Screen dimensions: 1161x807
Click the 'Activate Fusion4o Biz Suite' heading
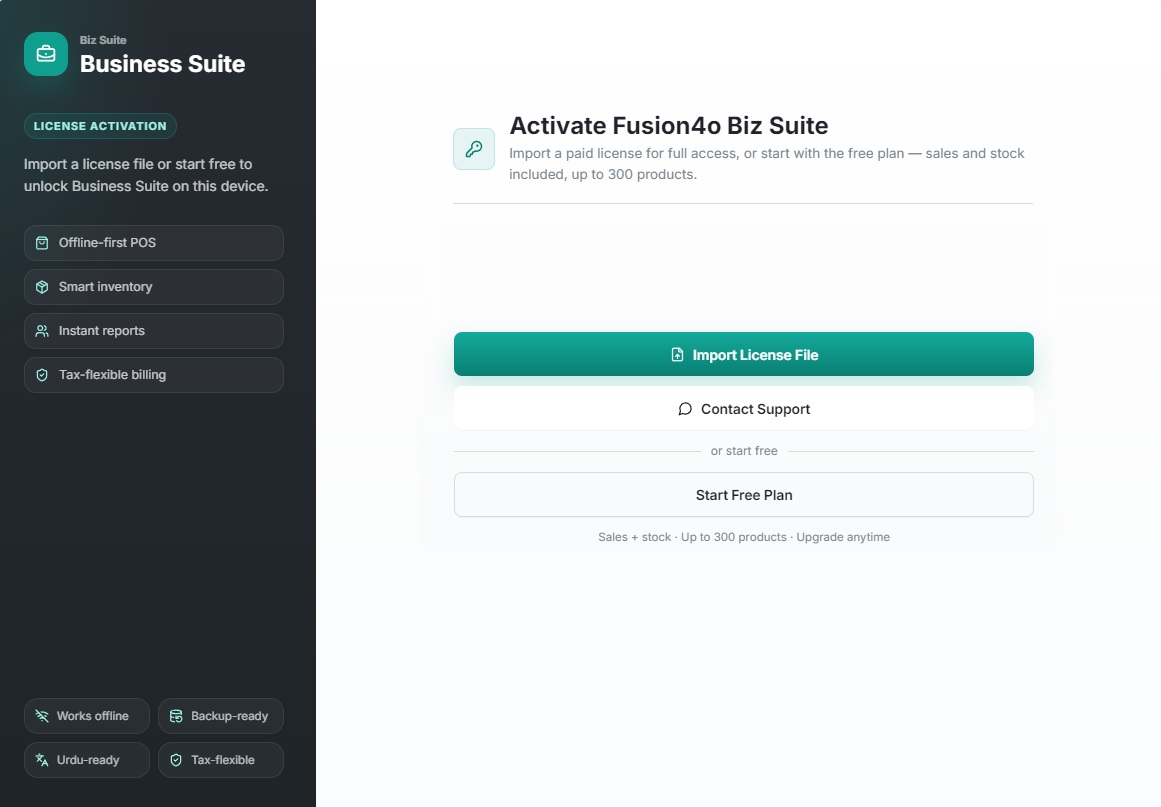click(669, 126)
